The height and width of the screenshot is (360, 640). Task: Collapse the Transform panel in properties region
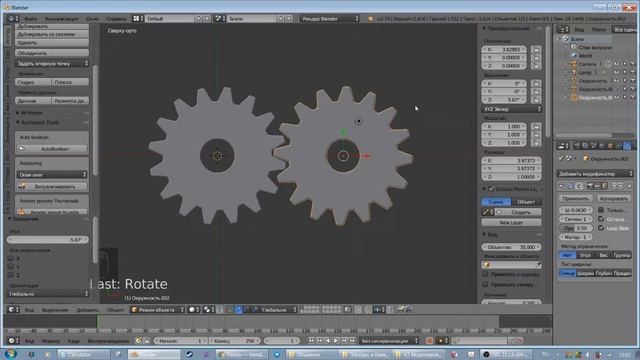pos(484,29)
